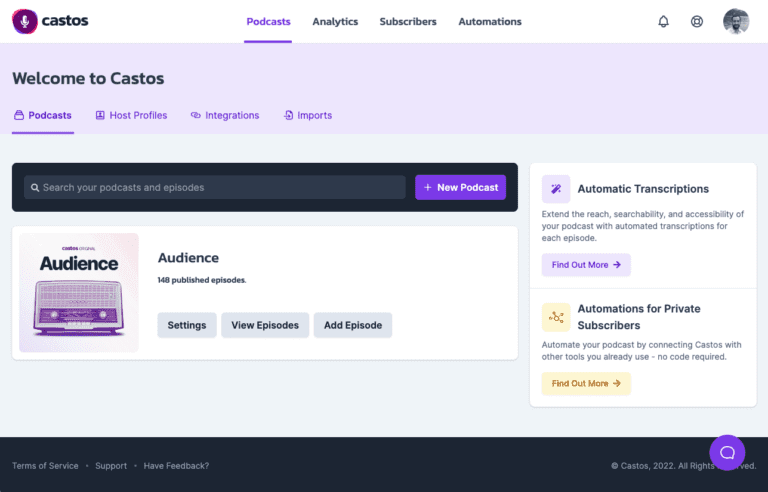
Task: Open Settings for the Audience podcast
Action: [x=187, y=325]
